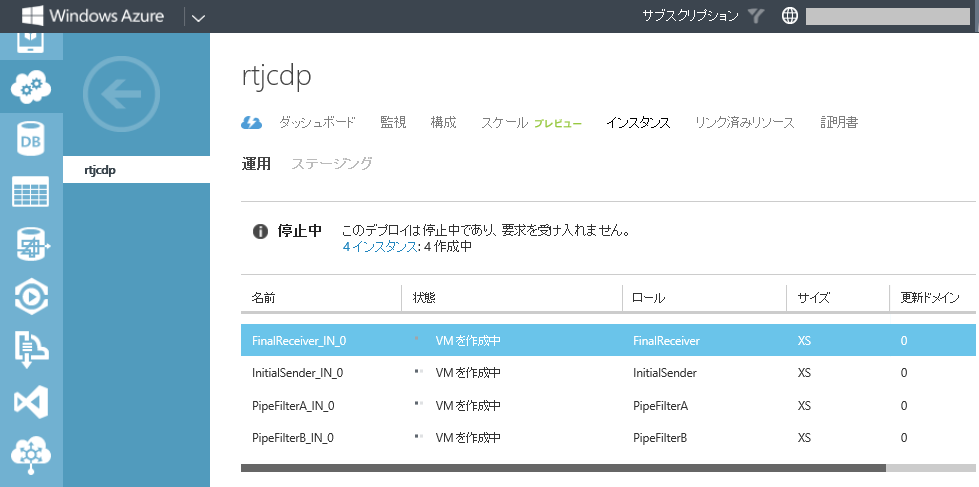Click the back arrow circle button
The image size is (979, 487).
click(121, 95)
